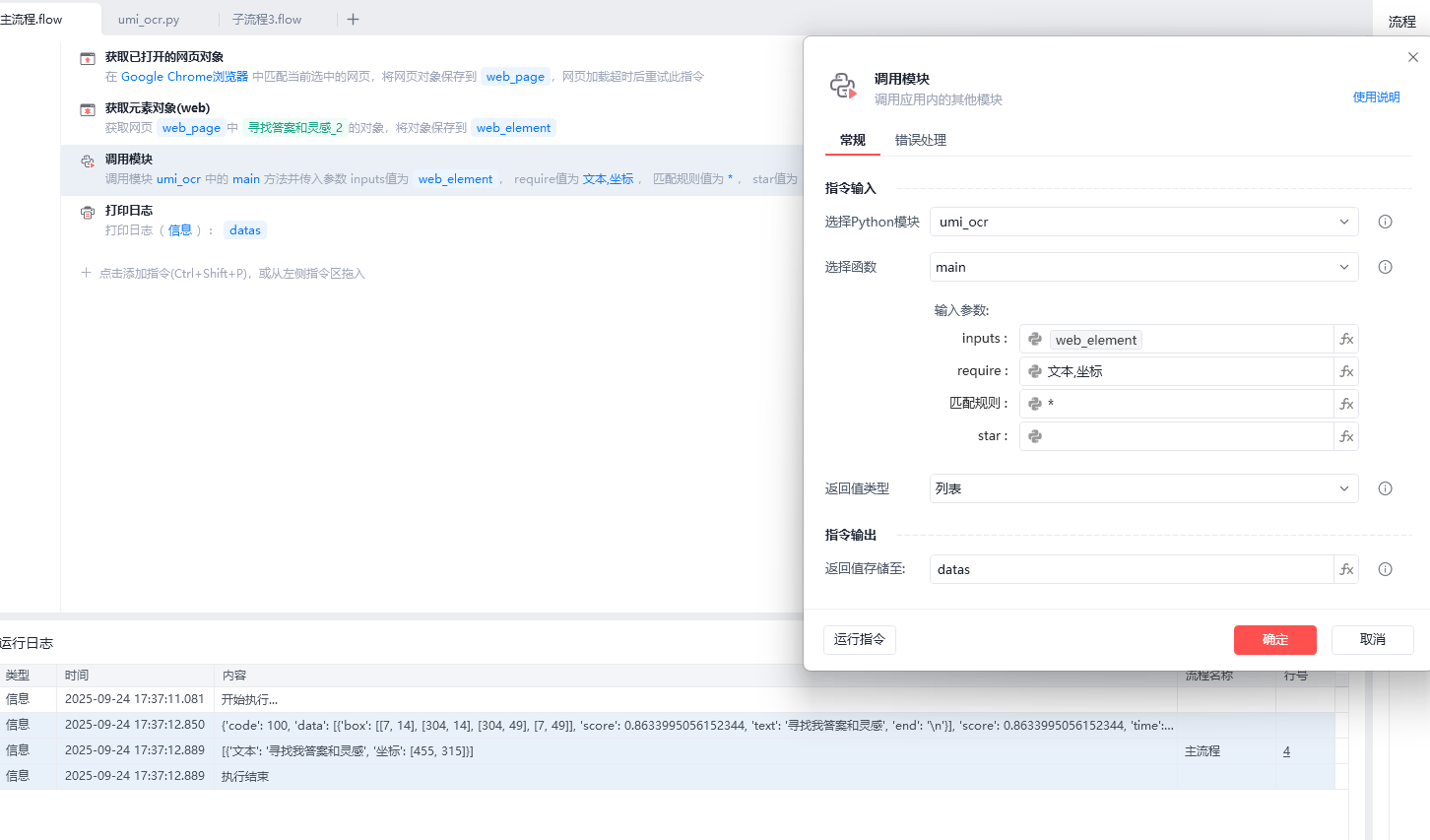Click info icon next to 选择函数 dropdown
This screenshot has width=1430, height=840.
[x=1385, y=267]
